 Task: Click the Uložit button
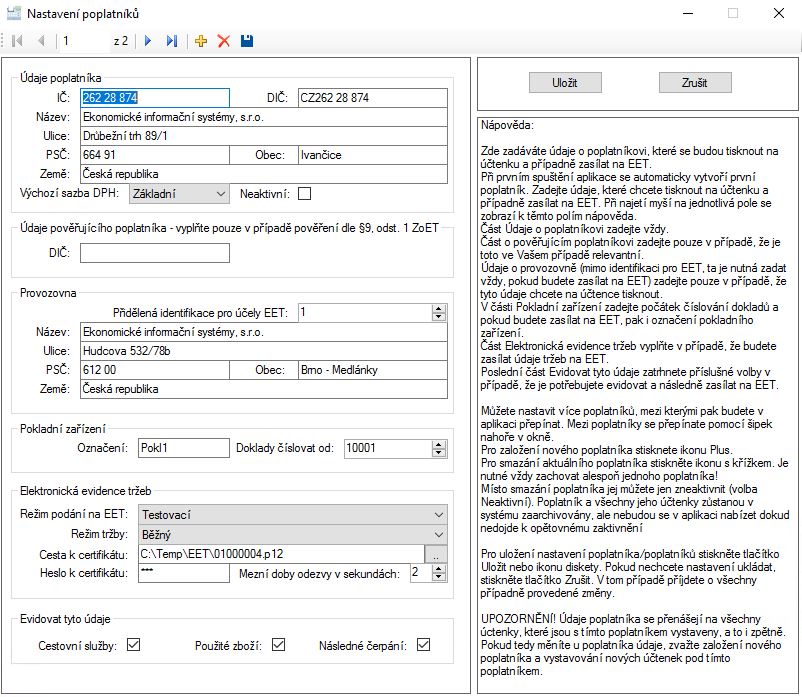coord(565,83)
